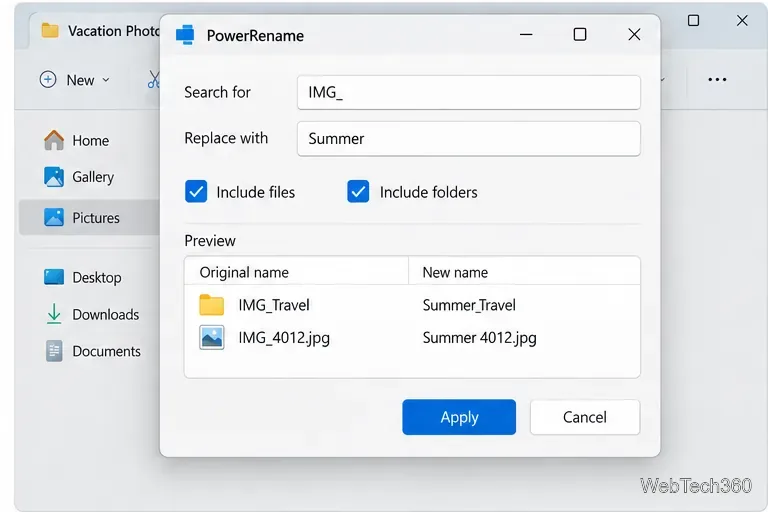Viewport: 768px width, 512px height.
Task: Click the Downloads arrow icon in sidebar
Action: point(54,314)
